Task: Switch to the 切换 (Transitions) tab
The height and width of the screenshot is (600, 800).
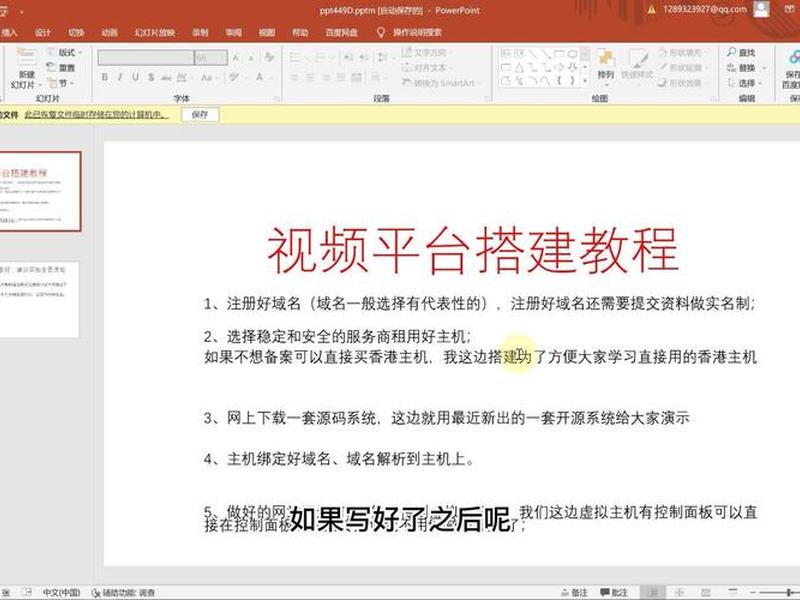Action: pos(76,33)
